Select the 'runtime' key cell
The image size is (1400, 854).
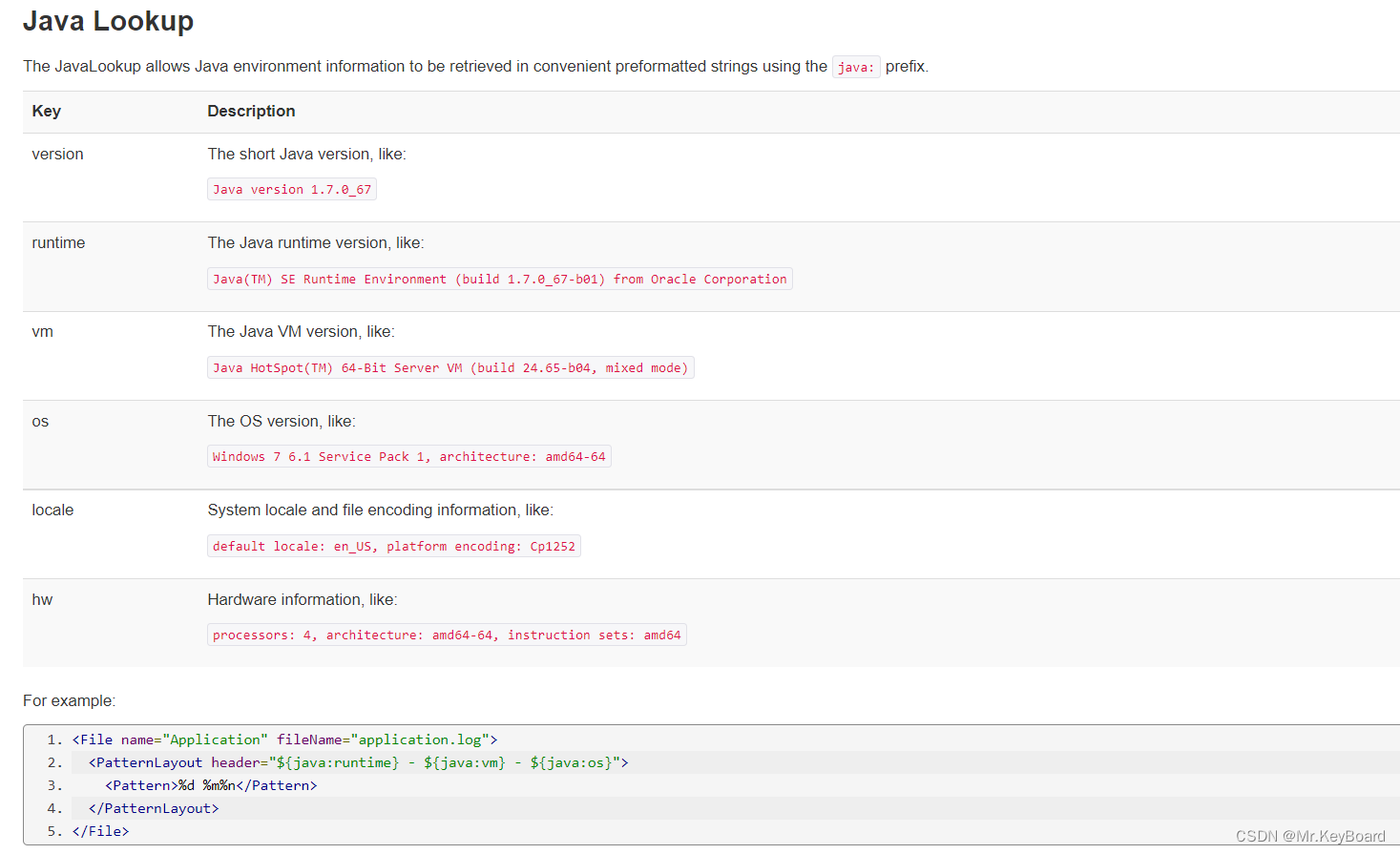[58, 242]
